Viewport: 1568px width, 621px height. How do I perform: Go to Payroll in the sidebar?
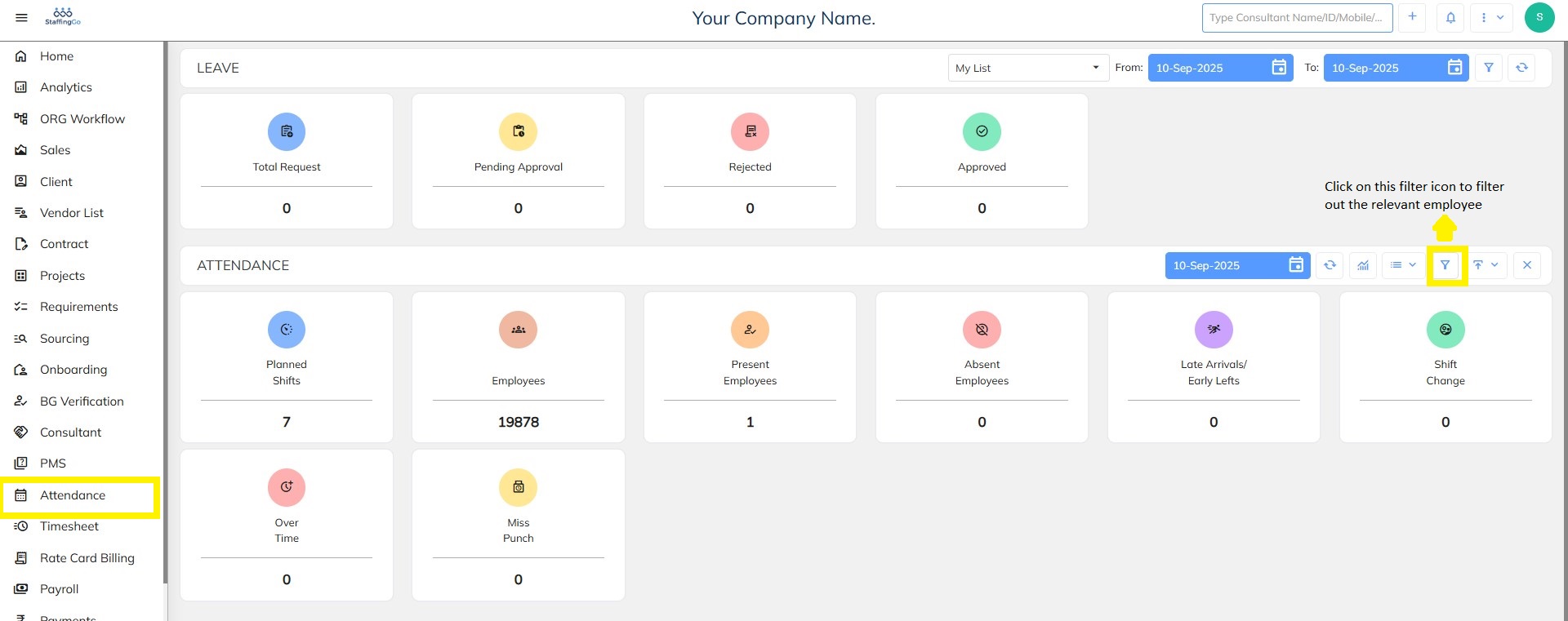point(60,589)
